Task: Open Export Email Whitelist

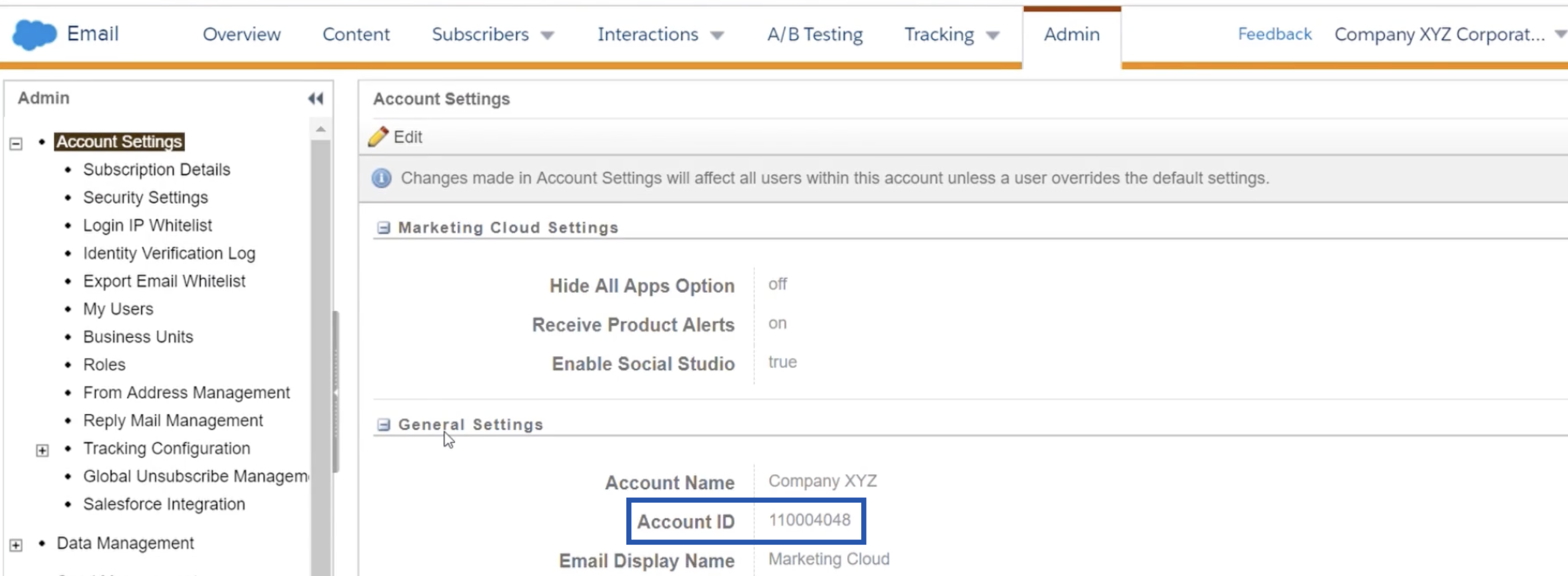Action: (x=165, y=281)
